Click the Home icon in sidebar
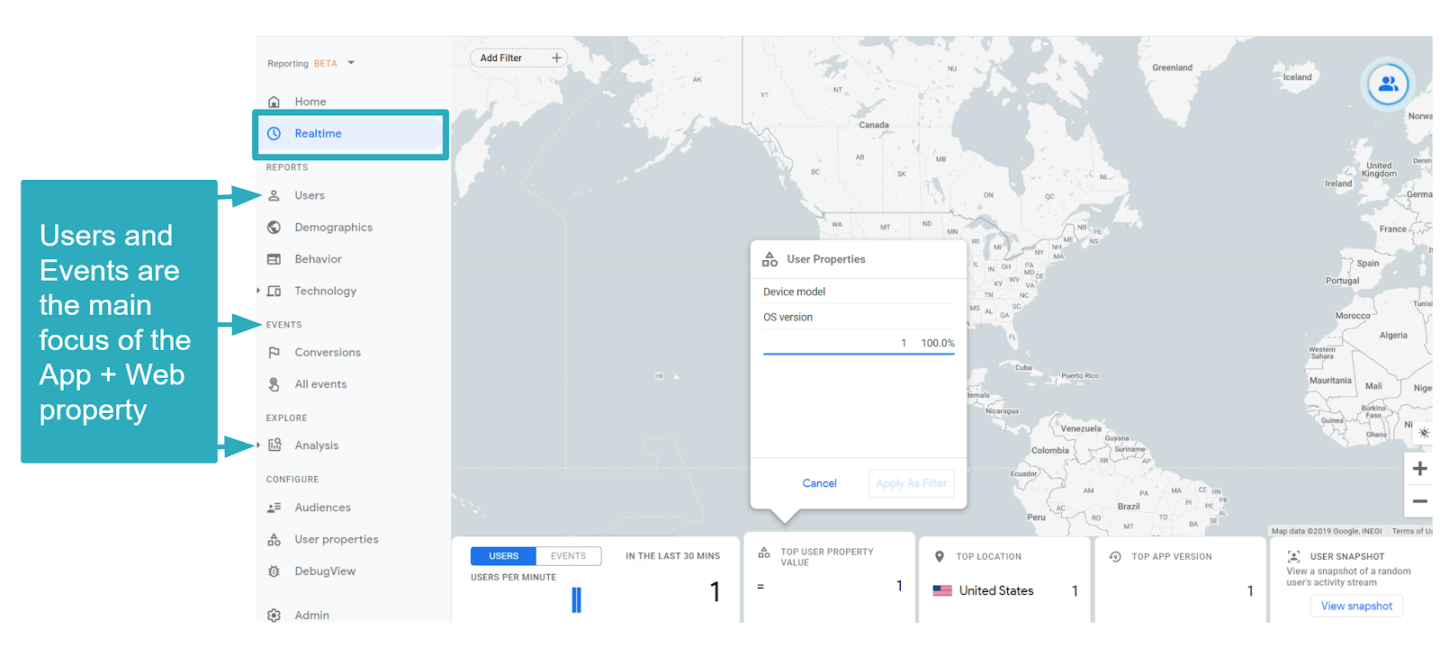 274,102
